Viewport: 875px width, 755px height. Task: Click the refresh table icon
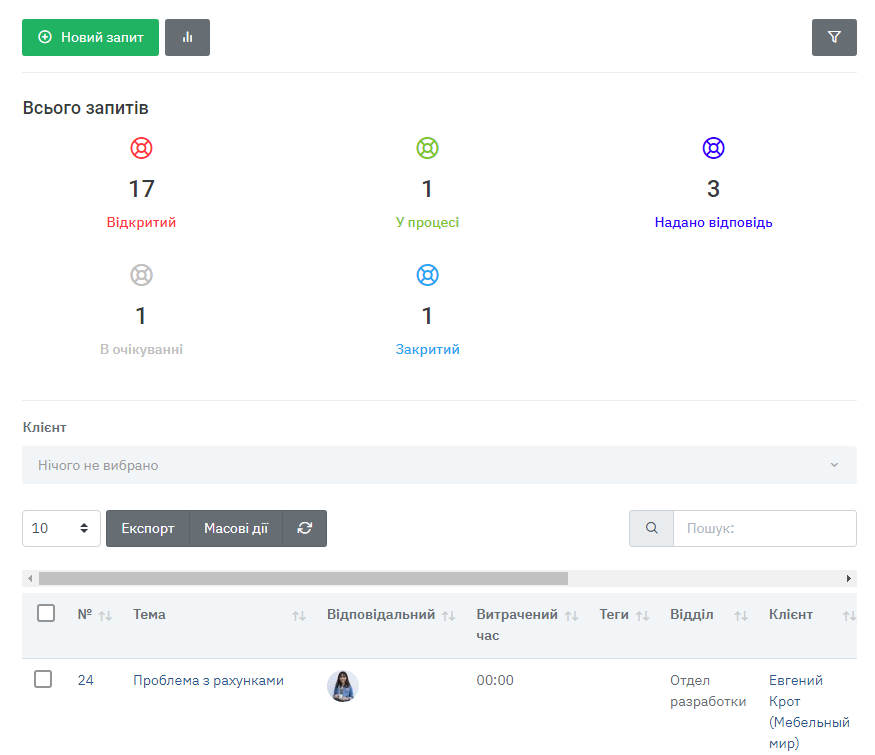(305, 529)
